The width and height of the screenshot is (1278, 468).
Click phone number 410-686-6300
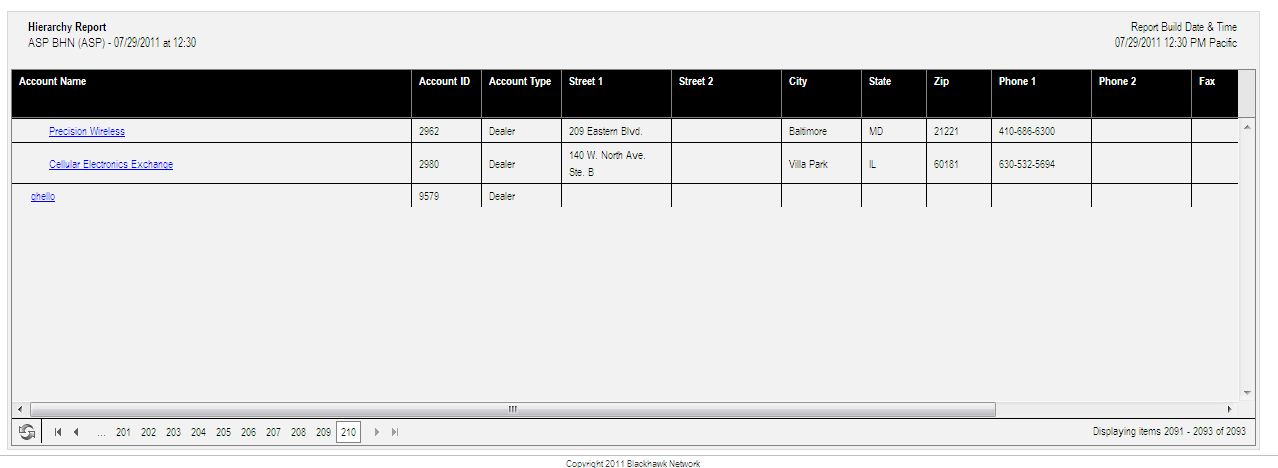(x=1026, y=131)
